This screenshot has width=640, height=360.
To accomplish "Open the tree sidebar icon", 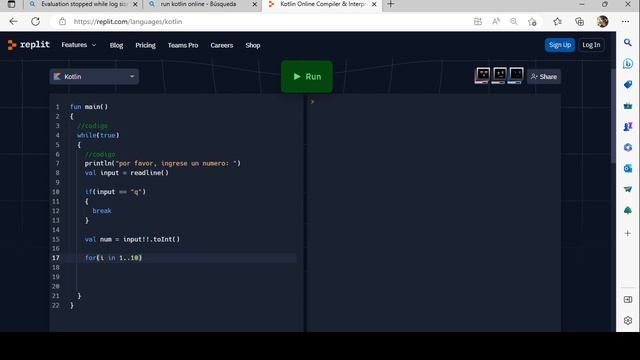I will pyautogui.click(x=628, y=210).
